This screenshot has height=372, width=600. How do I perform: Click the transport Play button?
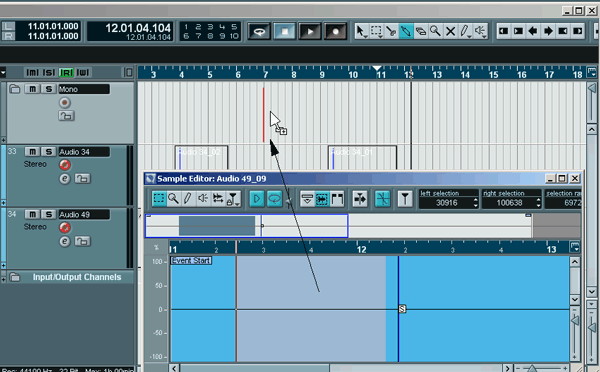[x=310, y=31]
